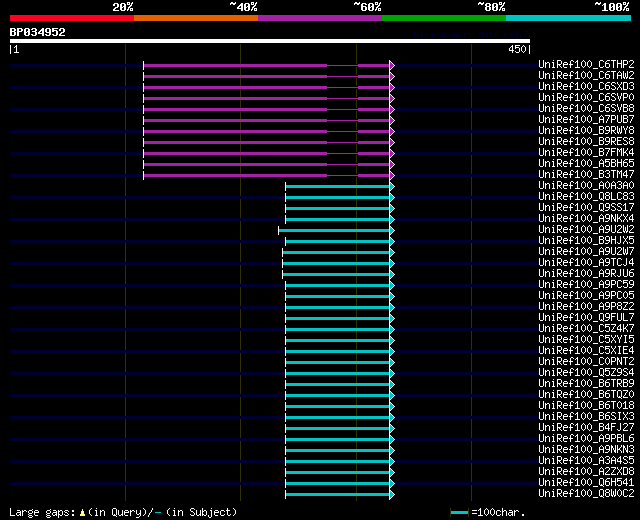Select UniRef100_A9PC59 entry
This screenshot has height=520, width=640.
pos(586,285)
